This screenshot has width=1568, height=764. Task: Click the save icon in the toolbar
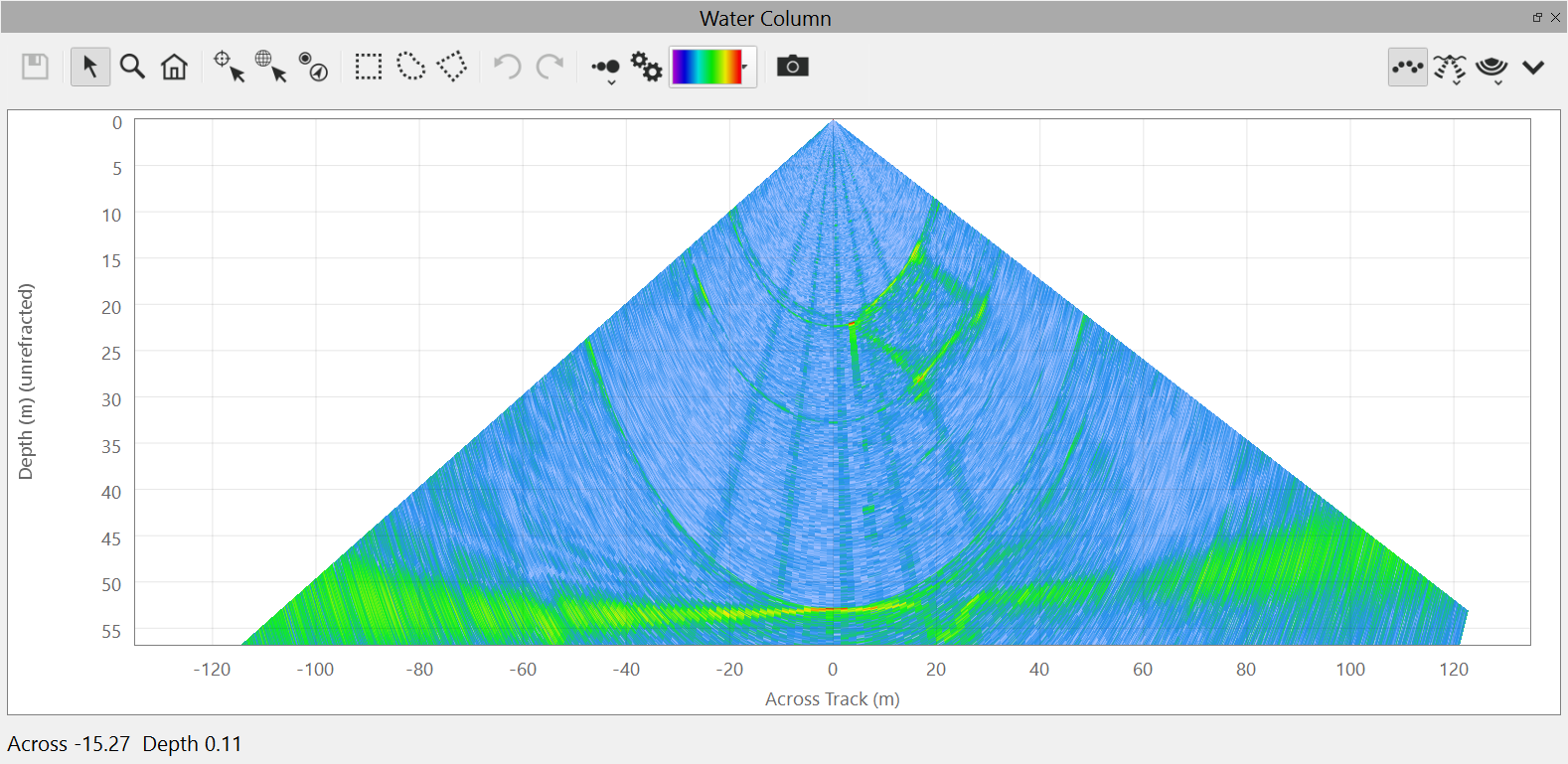pyautogui.click(x=36, y=67)
